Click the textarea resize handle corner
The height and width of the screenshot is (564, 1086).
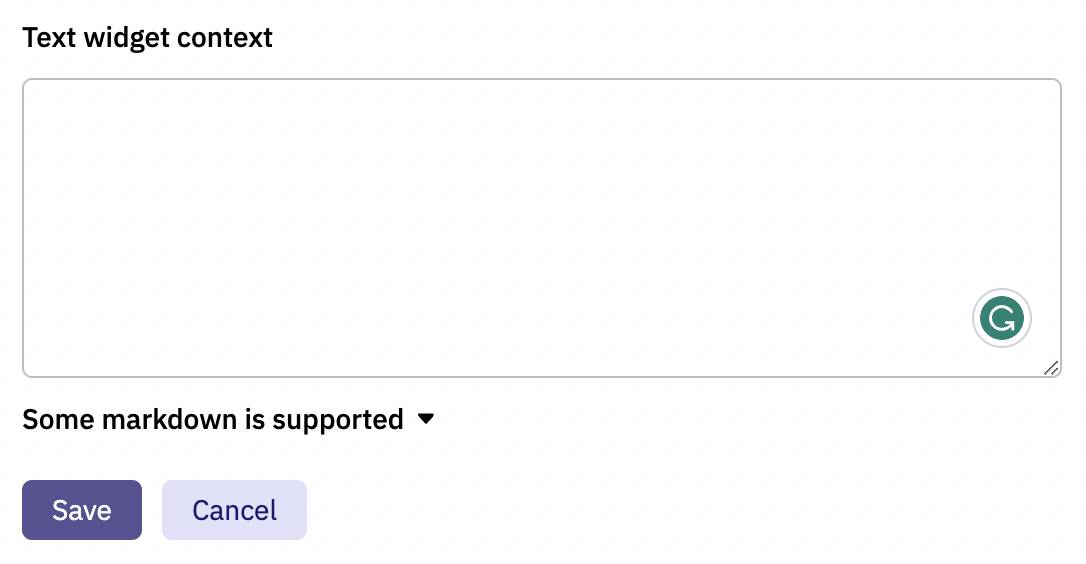click(x=1051, y=368)
